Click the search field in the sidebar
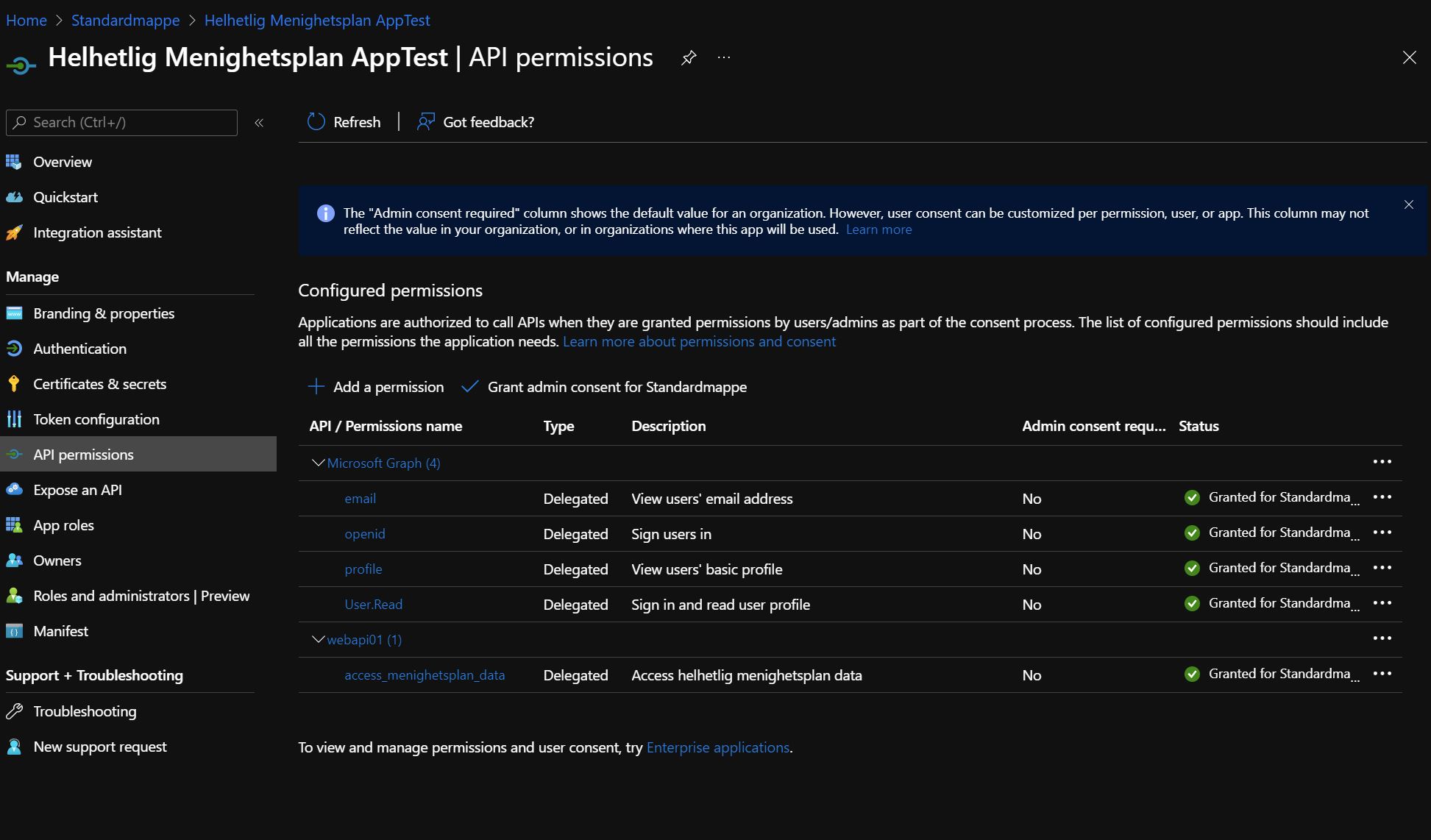1431x840 pixels. pyautogui.click(x=121, y=122)
